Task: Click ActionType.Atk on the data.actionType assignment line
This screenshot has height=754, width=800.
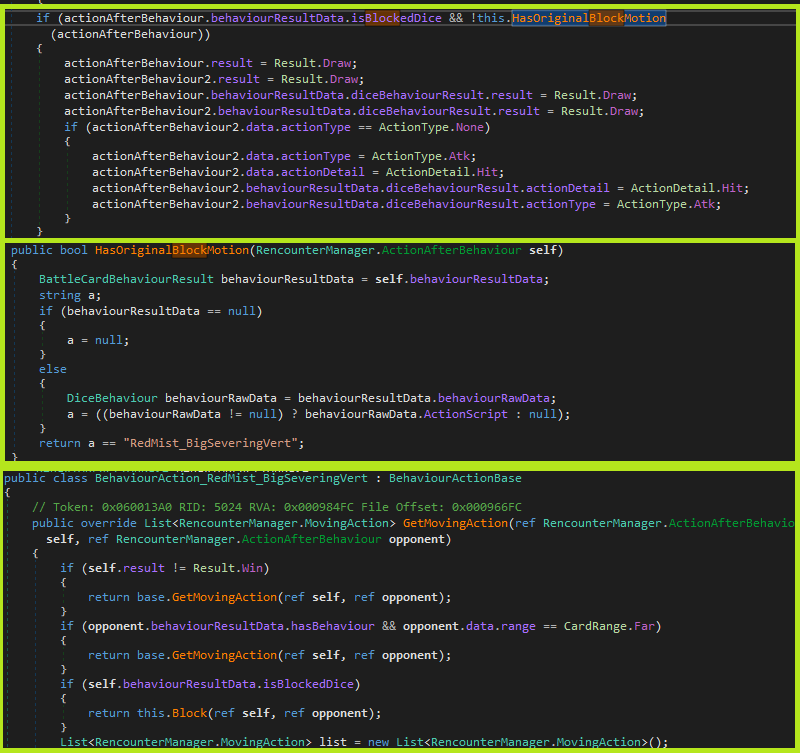Action: point(423,157)
